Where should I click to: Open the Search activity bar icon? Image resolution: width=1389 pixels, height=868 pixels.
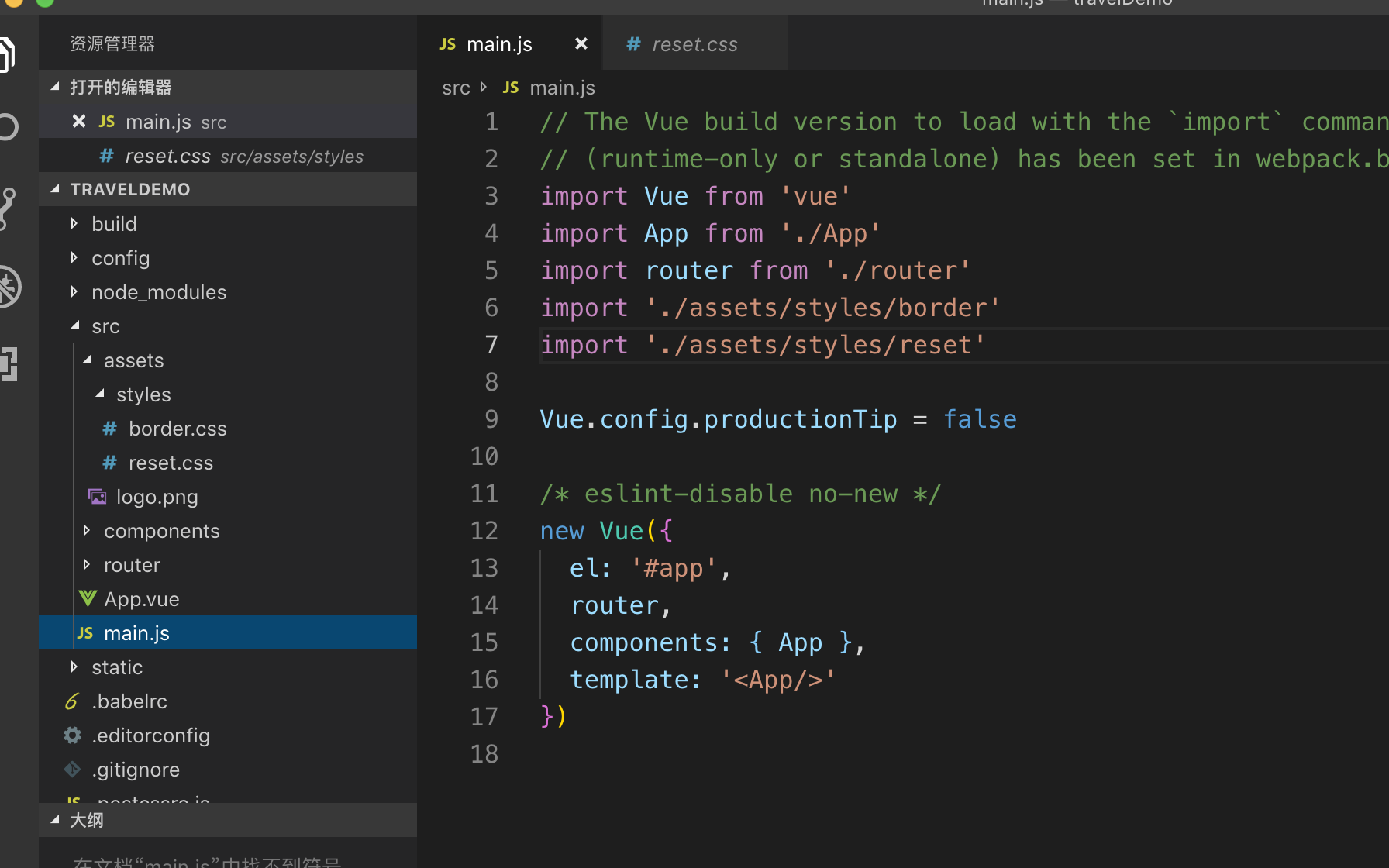pos(6,127)
